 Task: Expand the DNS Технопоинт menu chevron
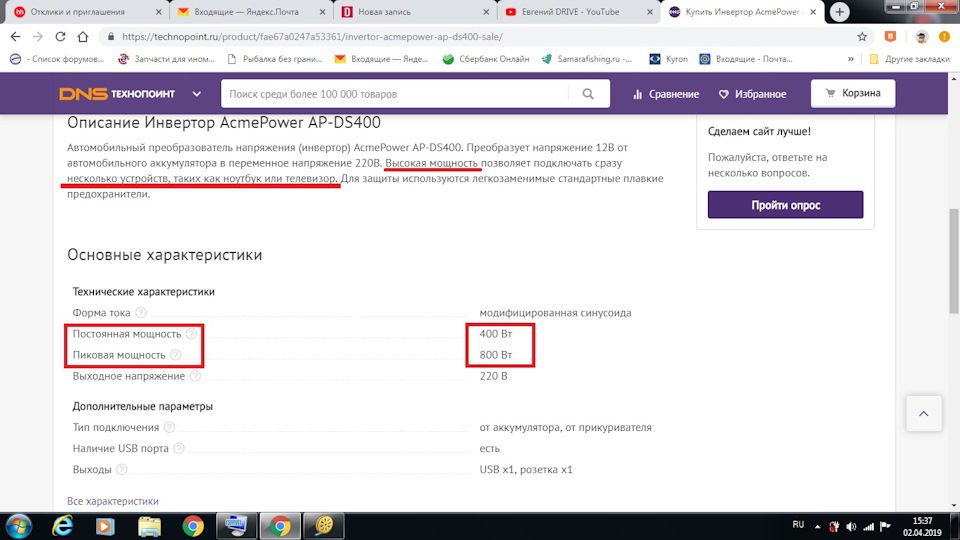click(x=197, y=94)
